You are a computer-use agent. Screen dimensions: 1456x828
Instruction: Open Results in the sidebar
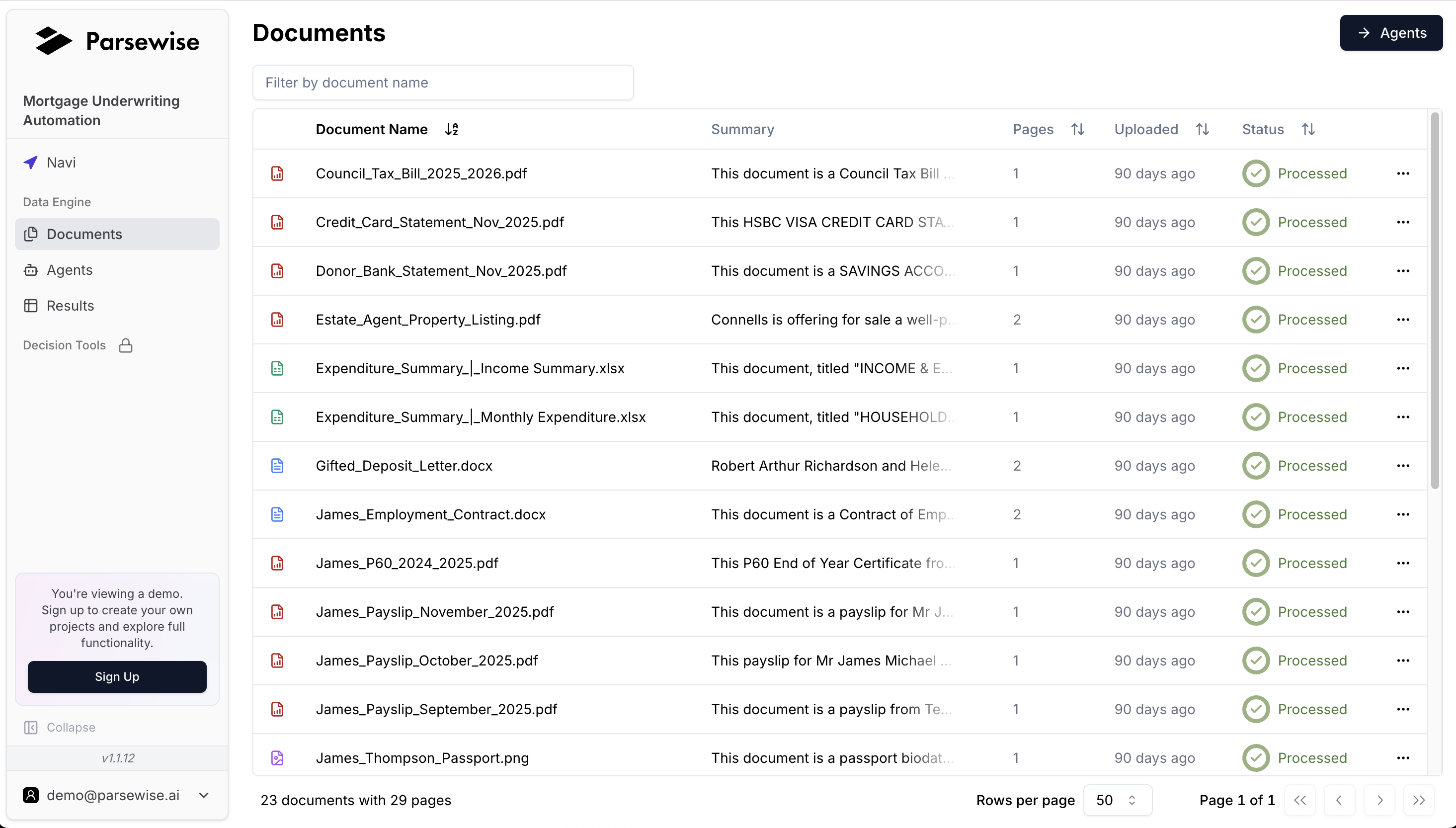(x=117, y=306)
